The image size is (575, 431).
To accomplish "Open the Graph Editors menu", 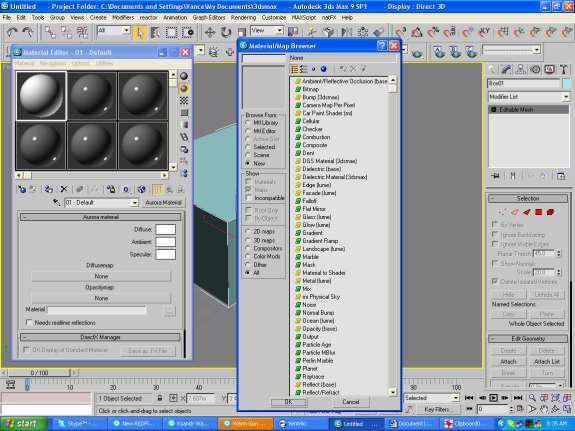I will click(209, 17).
